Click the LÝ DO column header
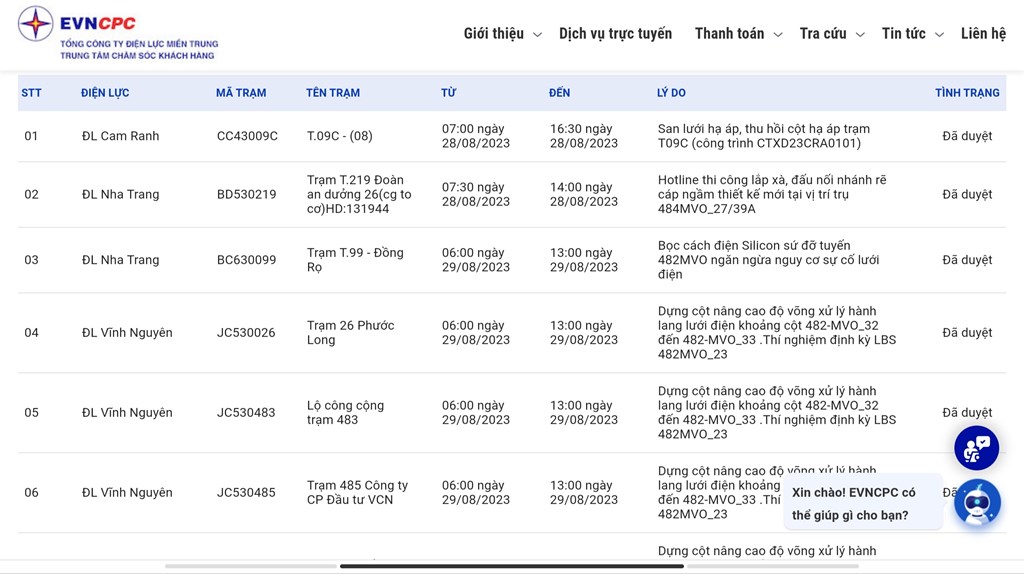The image size is (1024, 574). 671,93
